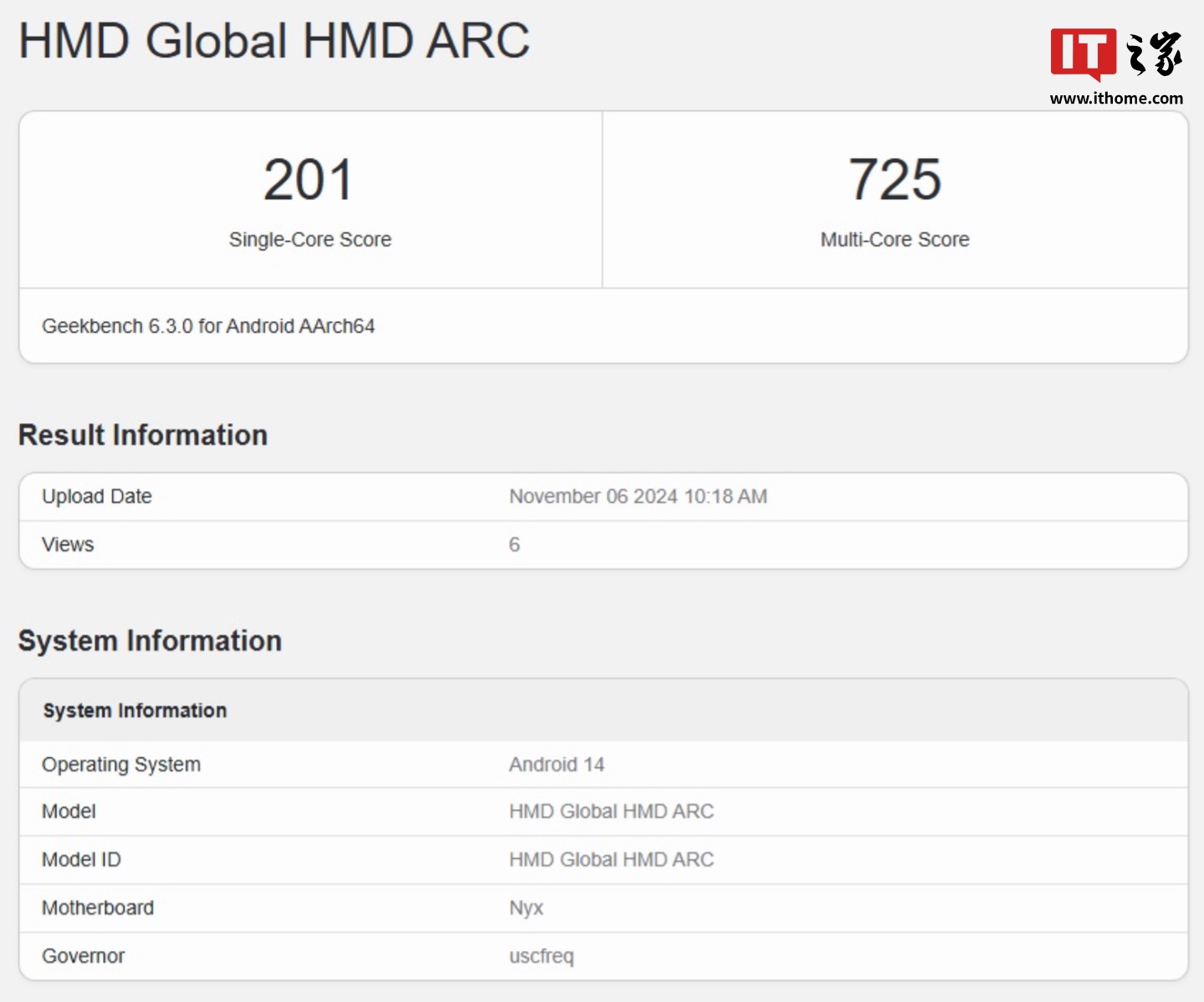Click the Model row value HMD Global HMD ARC
The image size is (1204, 1002).
(611, 811)
